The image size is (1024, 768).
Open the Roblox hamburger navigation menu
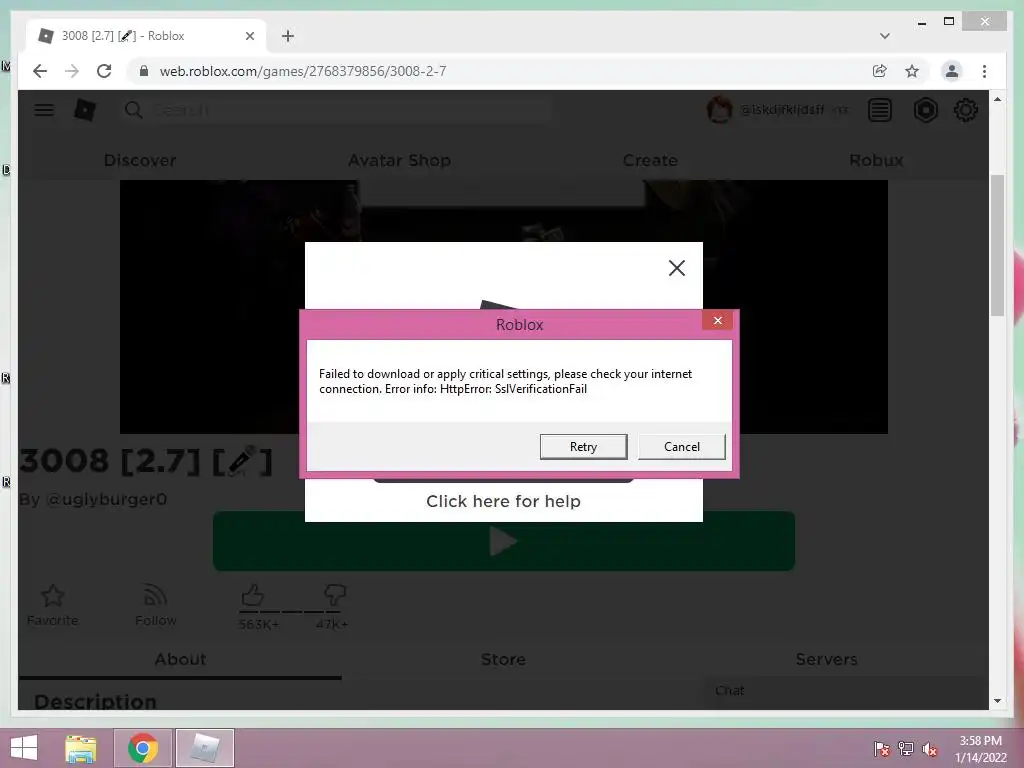pyautogui.click(x=44, y=110)
